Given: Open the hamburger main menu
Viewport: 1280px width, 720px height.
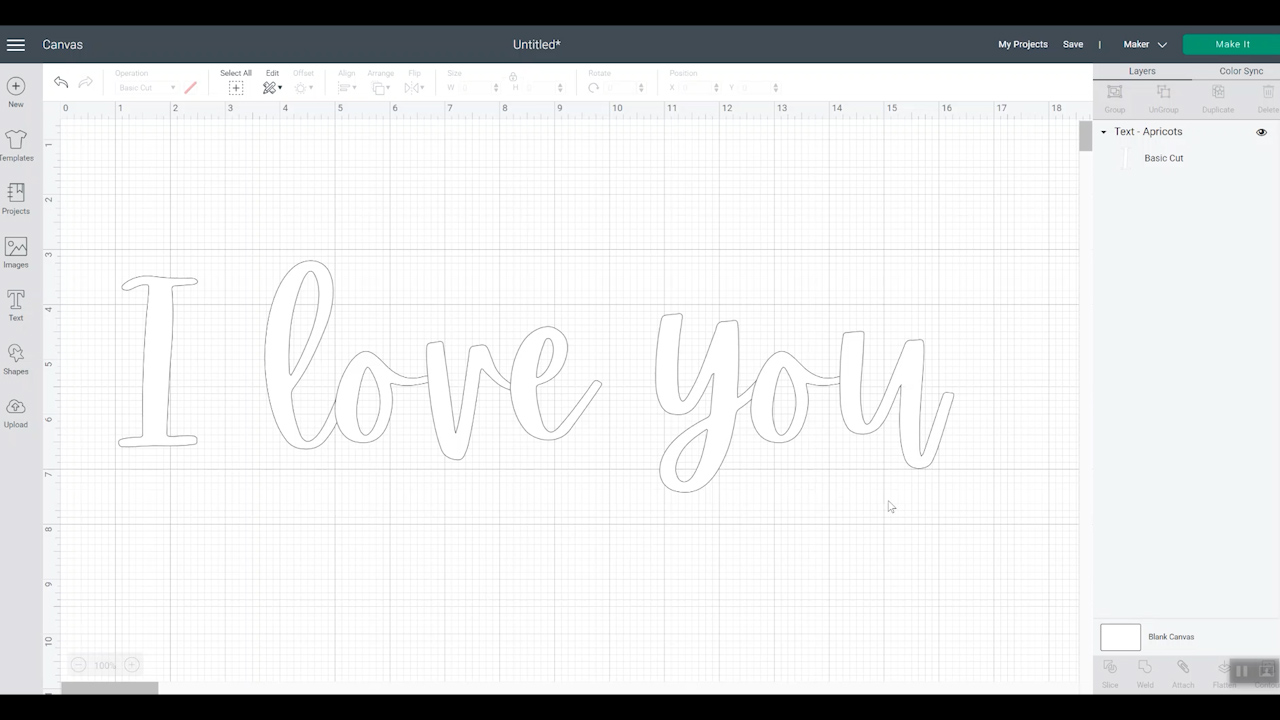Looking at the screenshot, I should click(16, 45).
